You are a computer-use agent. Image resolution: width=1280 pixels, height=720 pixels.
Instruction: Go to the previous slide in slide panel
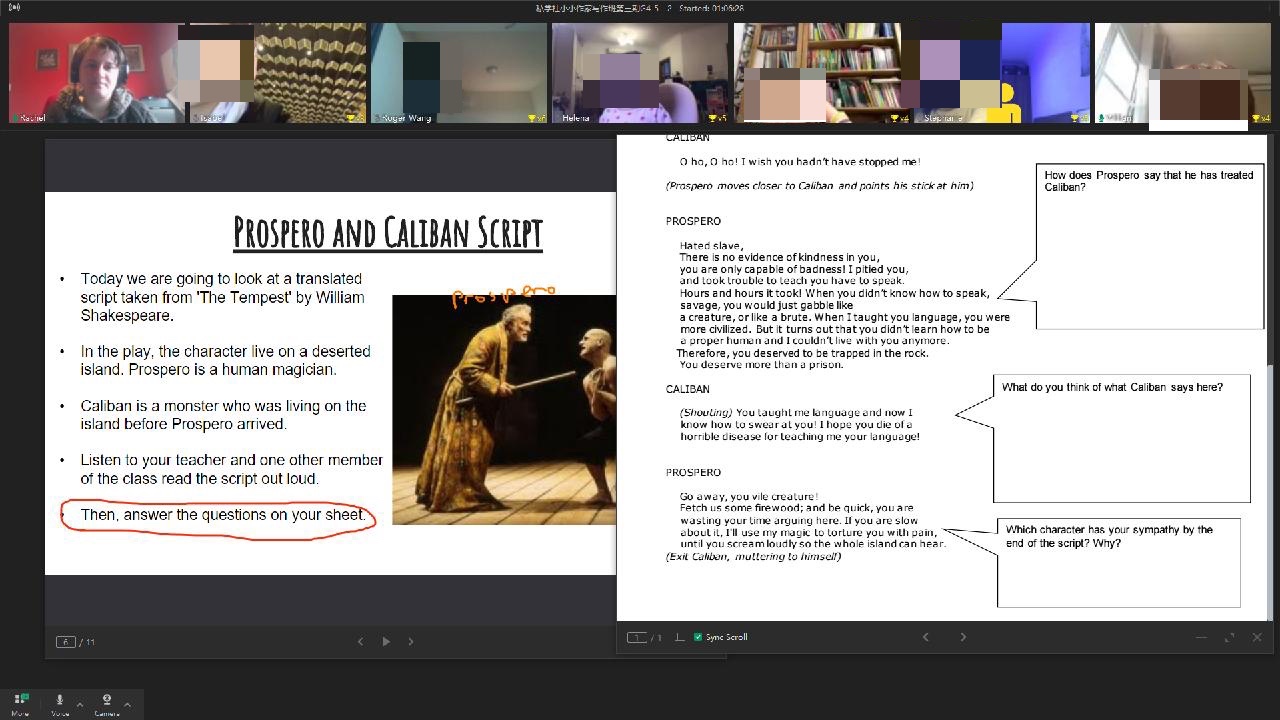click(x=361, y=641)
